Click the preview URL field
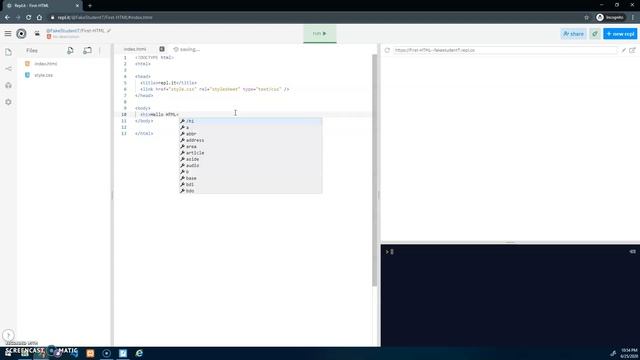The width and height of the screenshot is (640, 360). 505,50
